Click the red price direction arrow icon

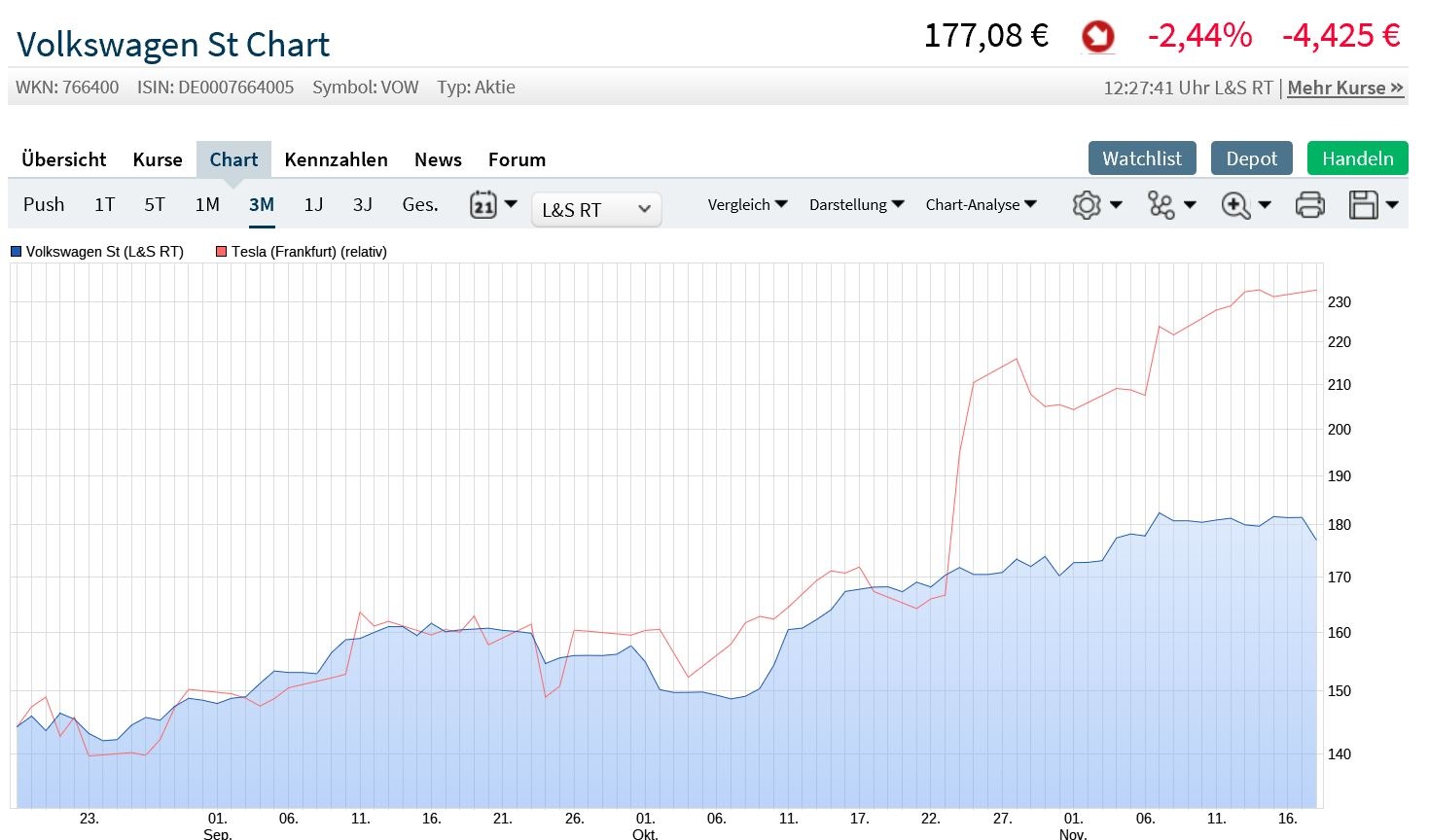click(1098, 37)
